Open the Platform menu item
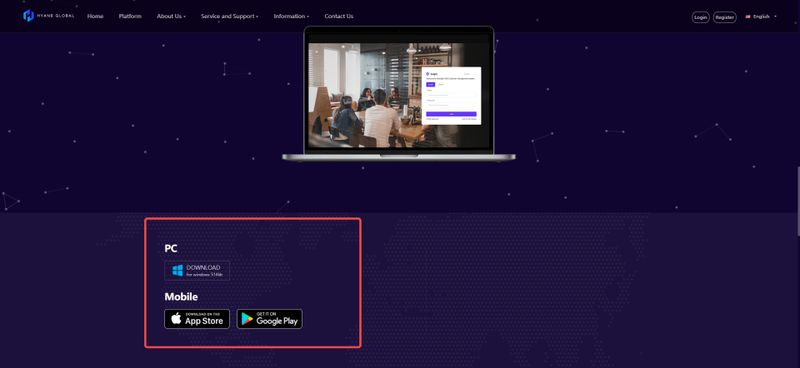800x368 pixels. pos(130,16)
